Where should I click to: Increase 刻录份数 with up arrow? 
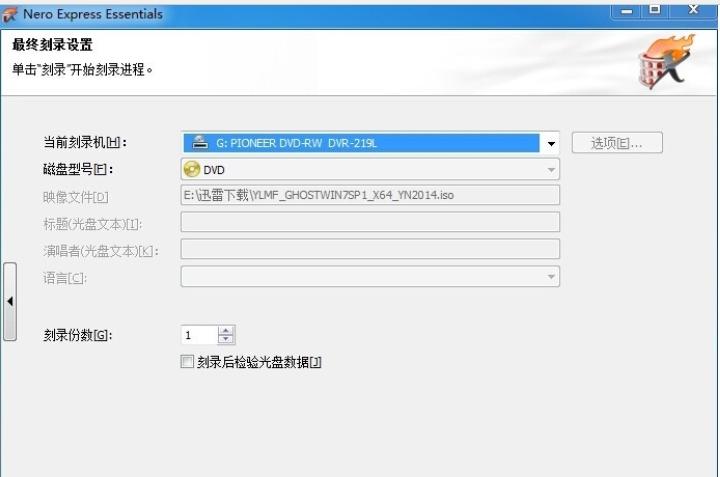pos(226,331)
